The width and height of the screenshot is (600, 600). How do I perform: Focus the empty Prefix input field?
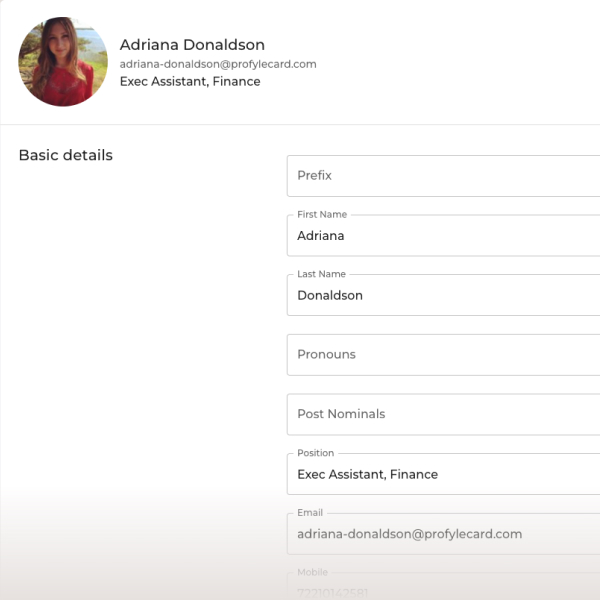(443, 176)
